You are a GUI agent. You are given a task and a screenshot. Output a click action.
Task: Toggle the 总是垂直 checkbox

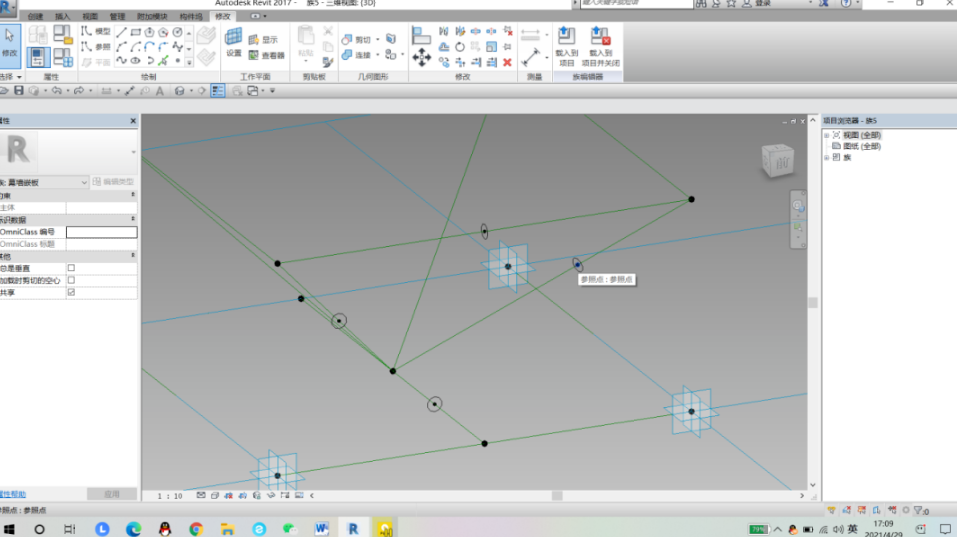pyautogui.click(x=71, y=268)
